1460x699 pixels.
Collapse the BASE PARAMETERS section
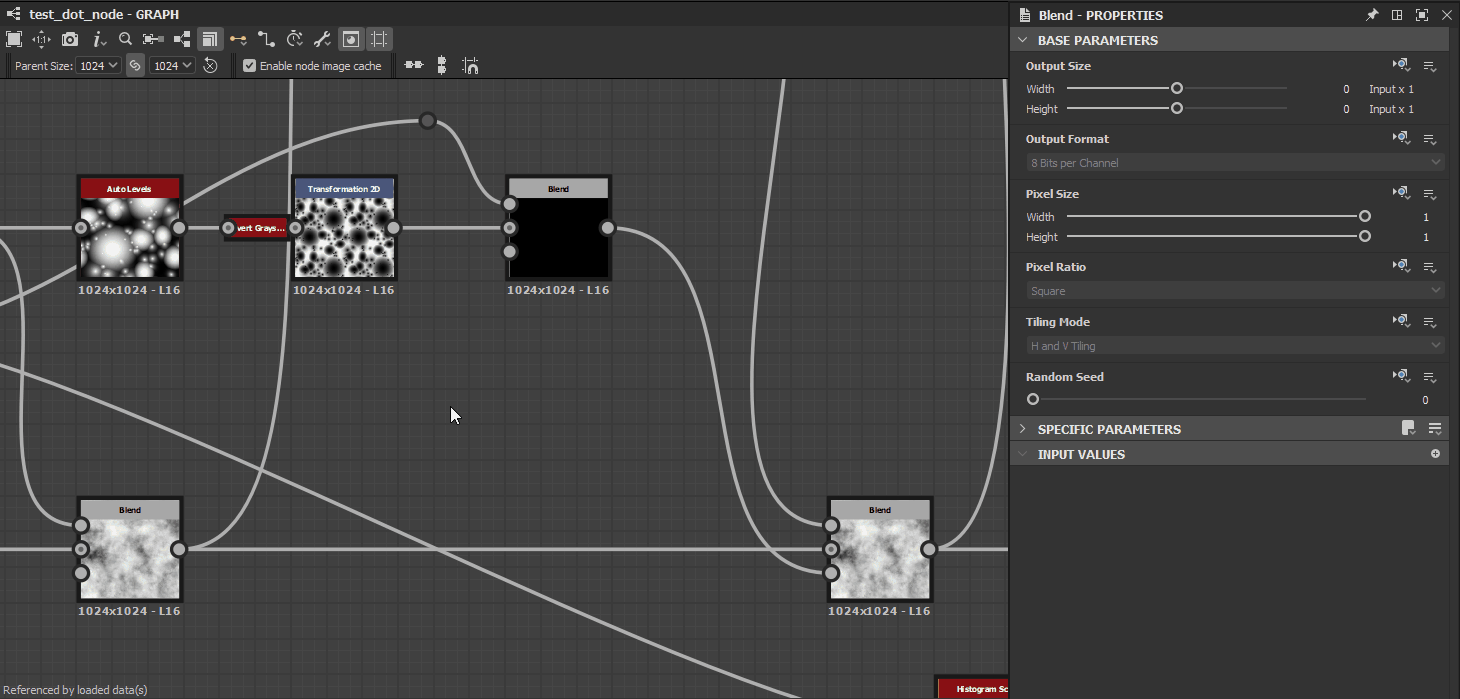1022,40
